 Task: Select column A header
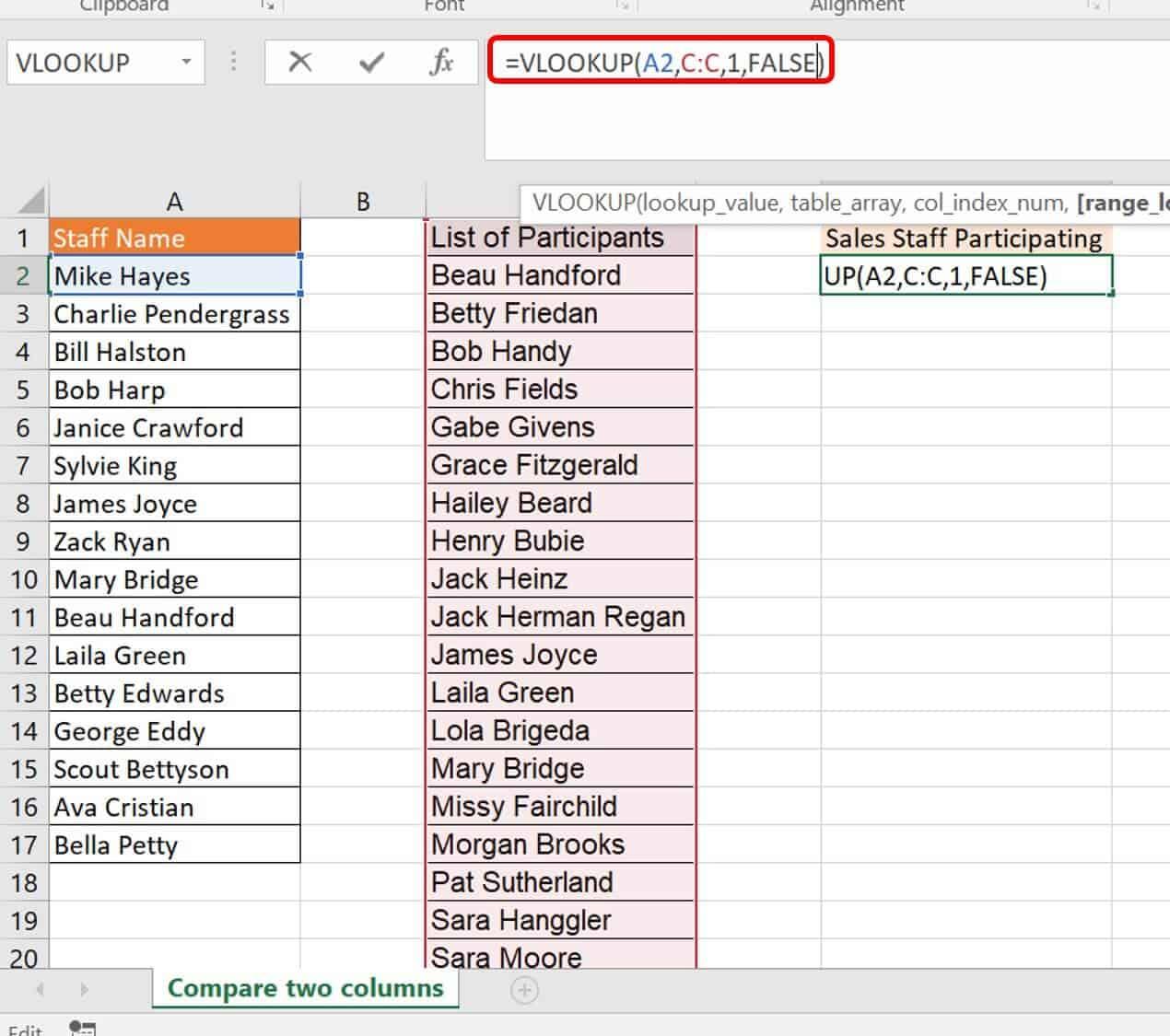pyautogui.click(x=174, y=202)
